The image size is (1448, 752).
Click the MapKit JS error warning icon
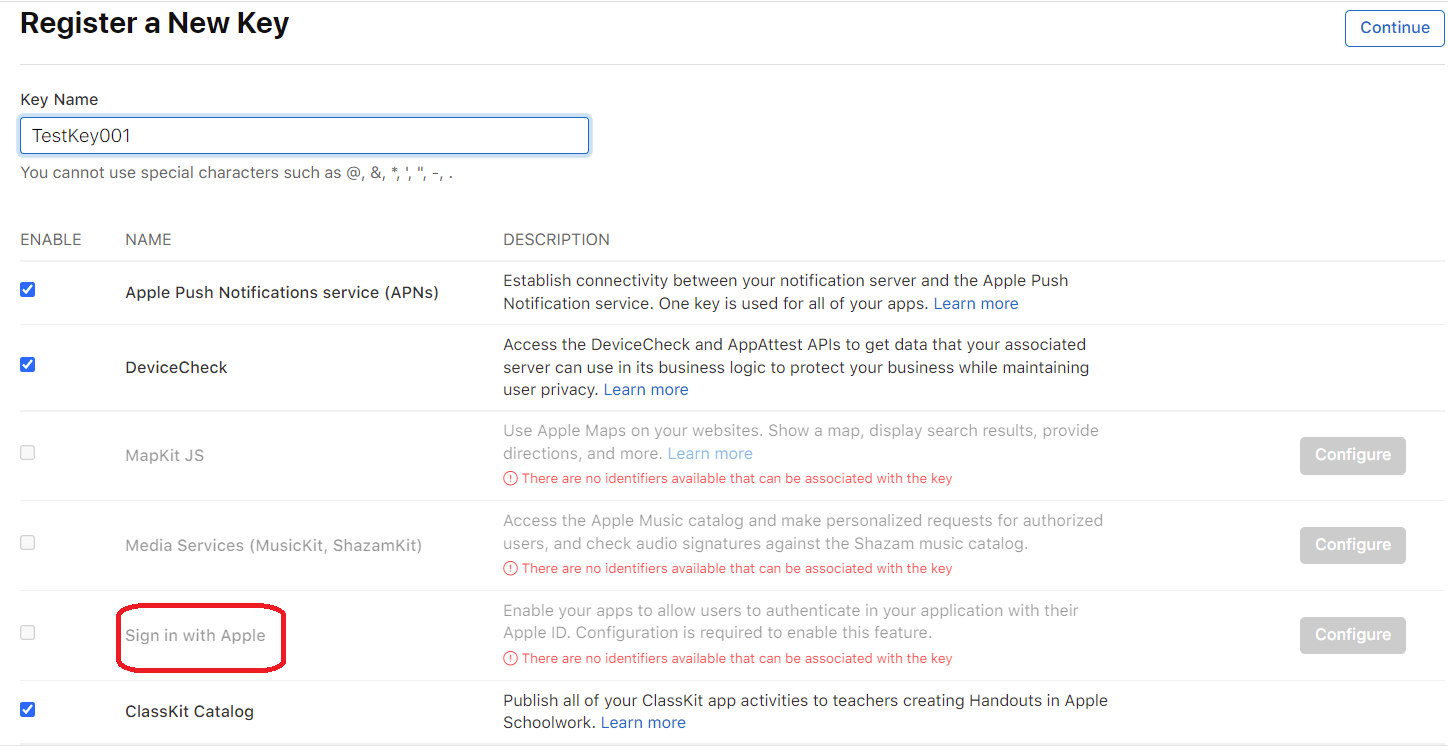tap(510, 479)
